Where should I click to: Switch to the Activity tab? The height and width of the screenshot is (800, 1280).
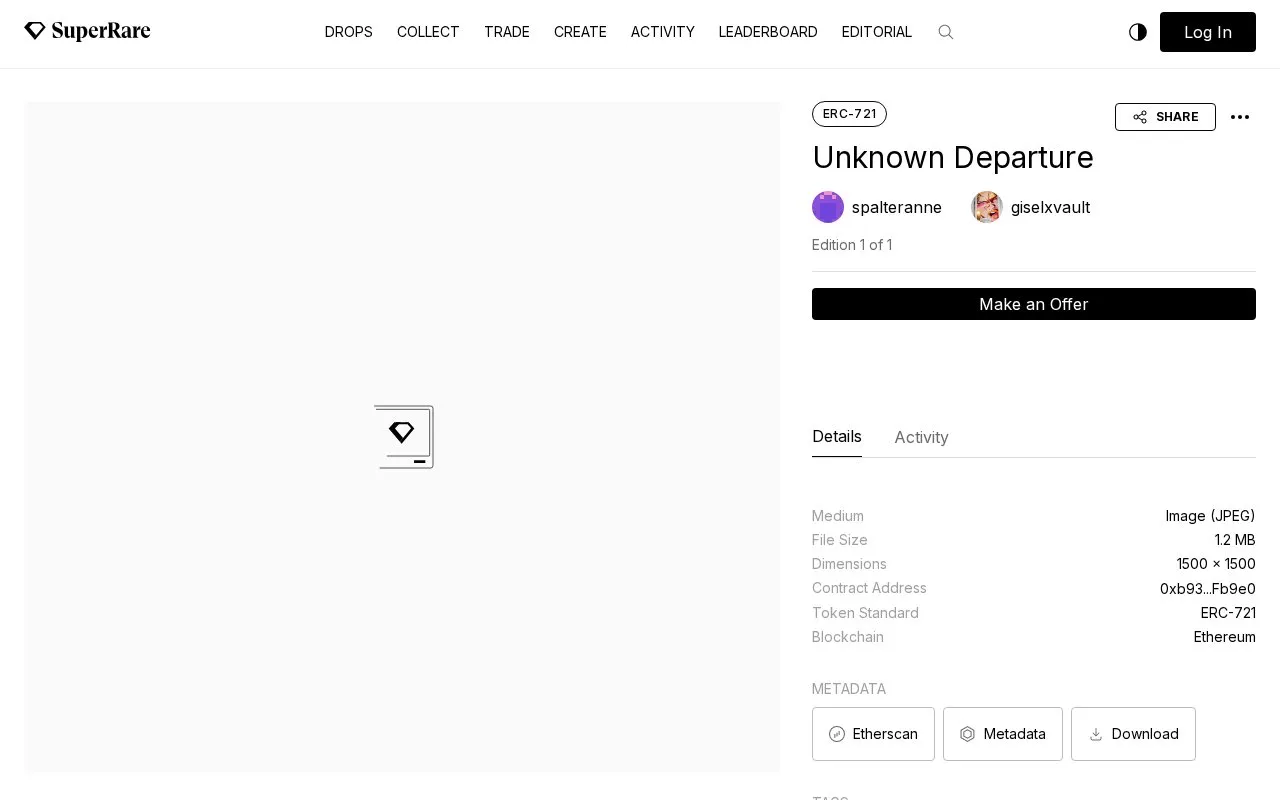click(x=921, y=437)
